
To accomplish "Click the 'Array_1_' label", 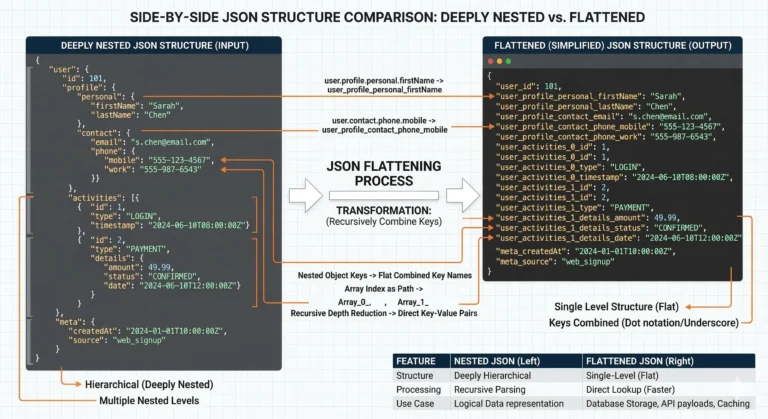I will [x=413, y=302].
